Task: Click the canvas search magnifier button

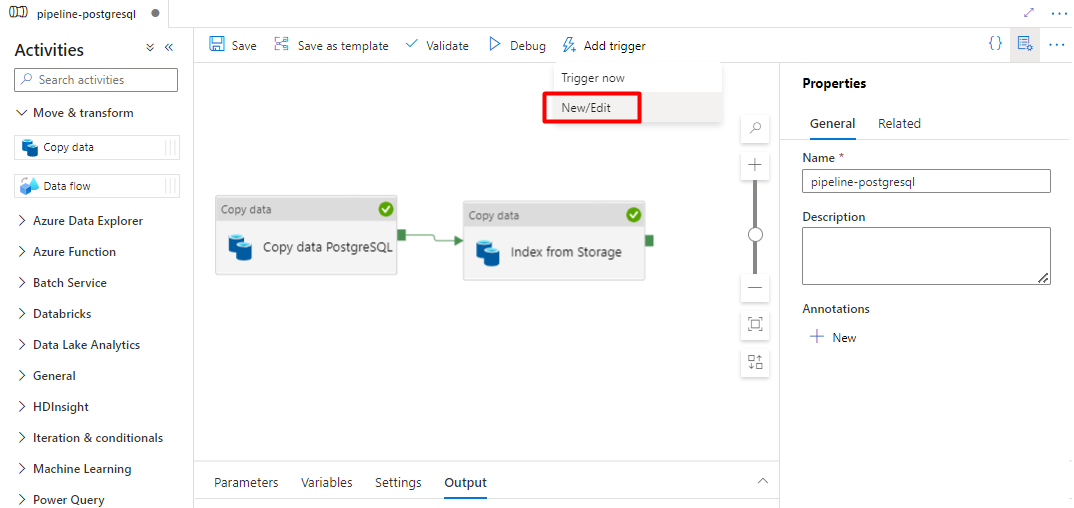Action: pos(755,128)
